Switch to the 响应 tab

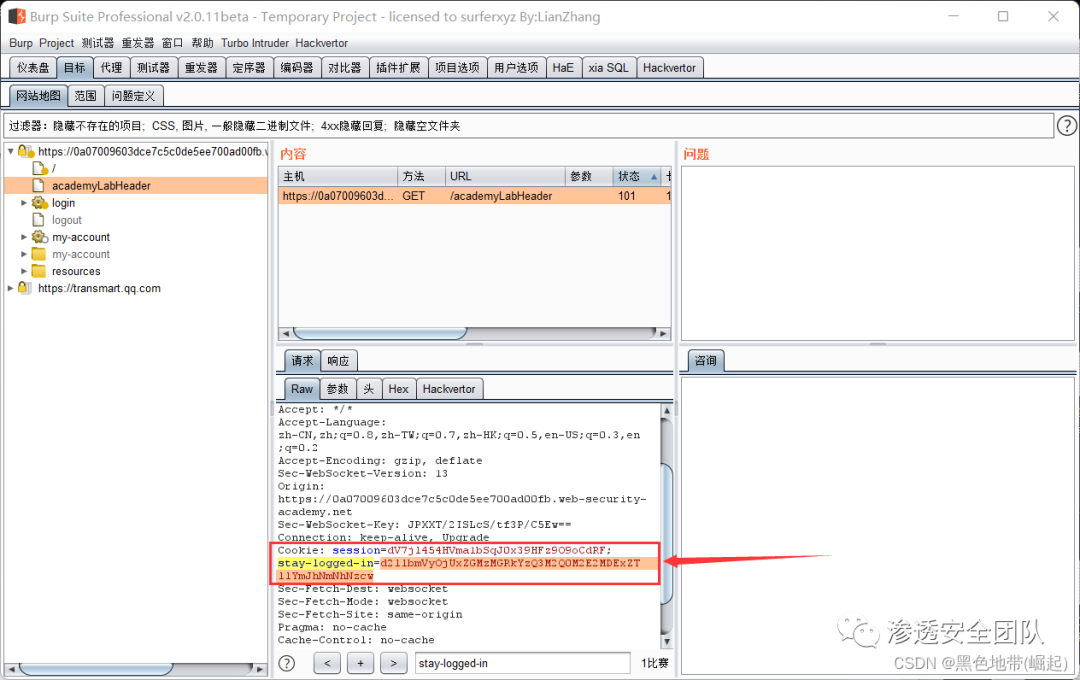[x=338, y=360]
